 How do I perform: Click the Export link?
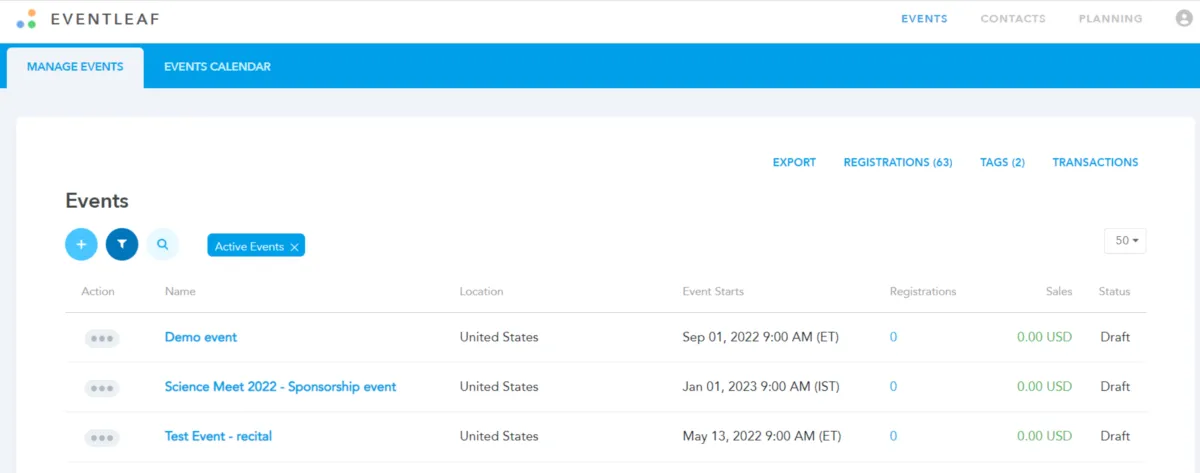[794, 162]
